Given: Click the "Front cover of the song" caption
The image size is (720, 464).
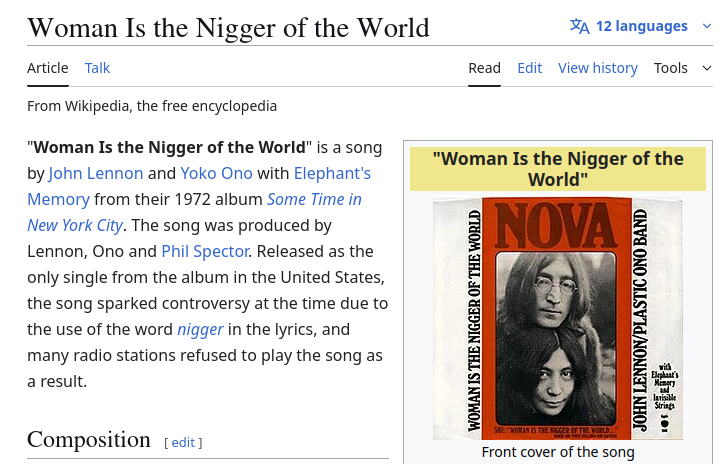Looking at the screenshot, I should [557, 452].
